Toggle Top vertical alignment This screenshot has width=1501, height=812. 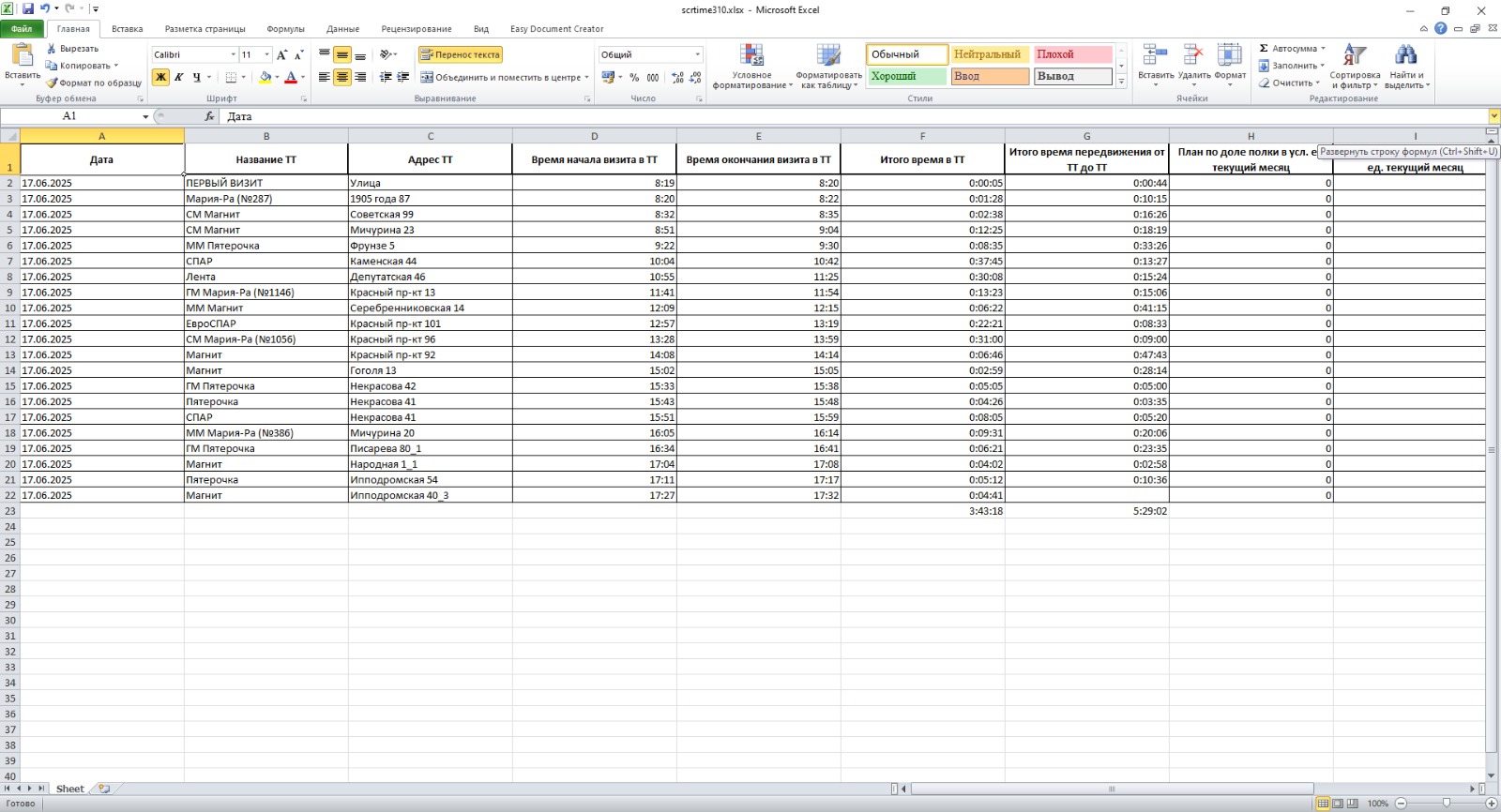(325, 54)
